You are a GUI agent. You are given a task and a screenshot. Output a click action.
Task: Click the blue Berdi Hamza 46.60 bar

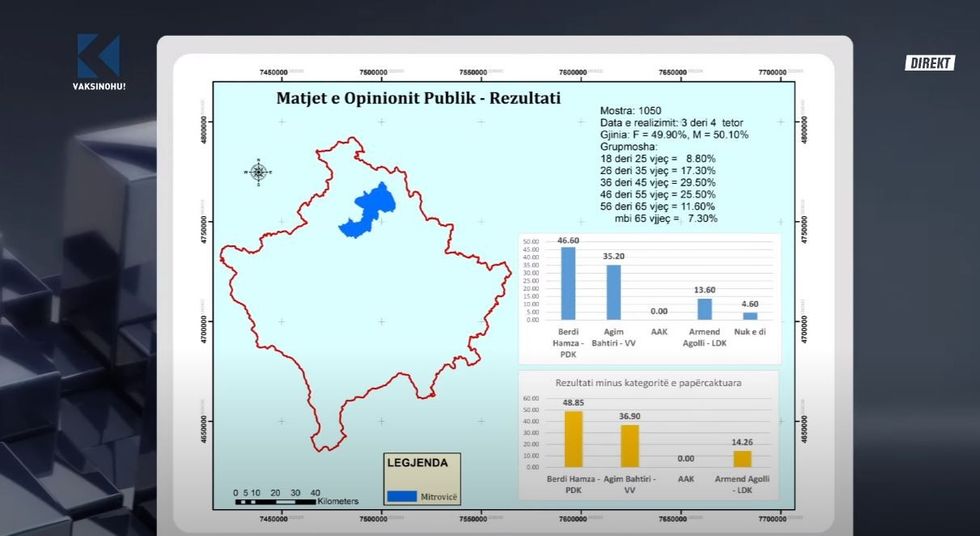568,284
